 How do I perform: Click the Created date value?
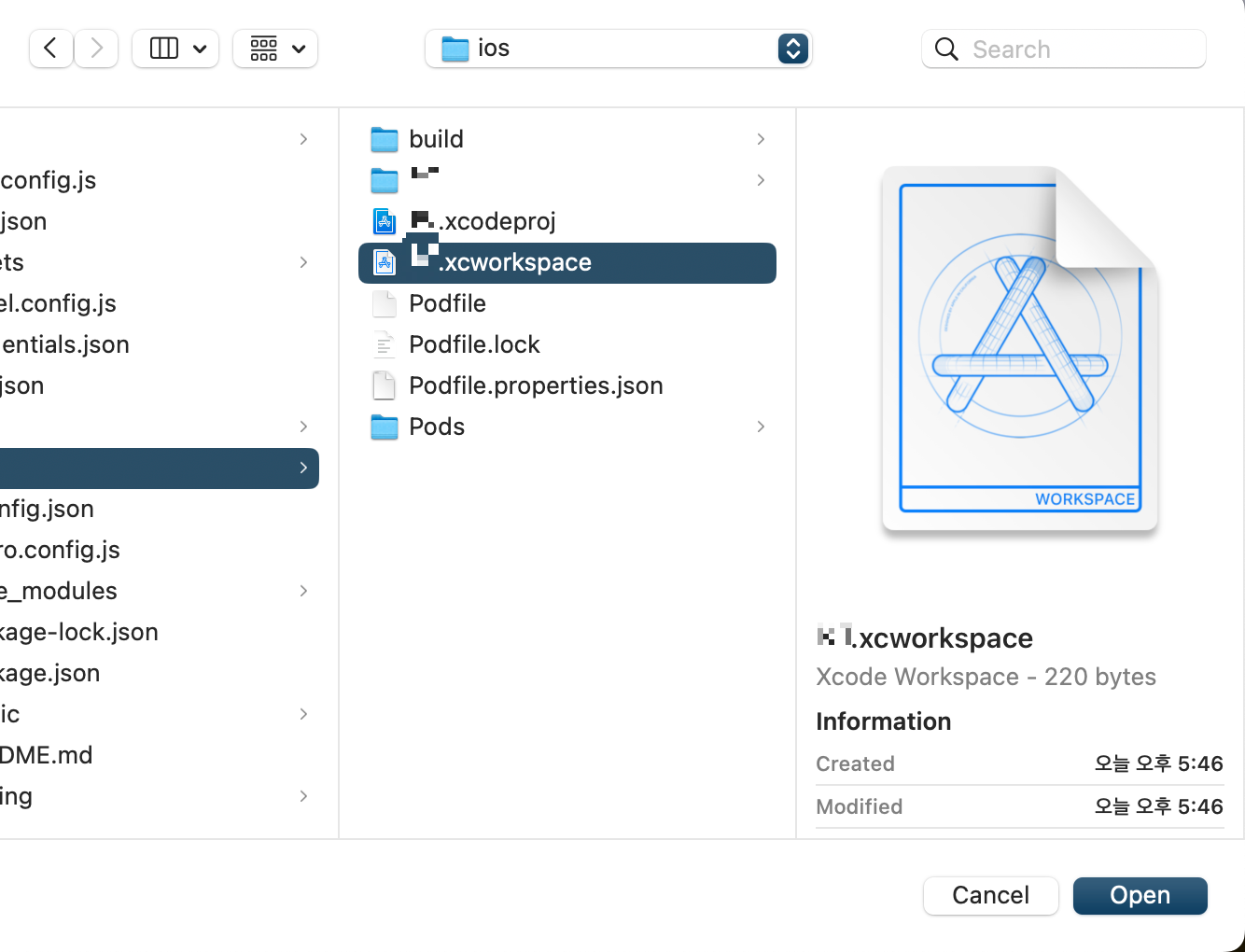pos(1158,763)
